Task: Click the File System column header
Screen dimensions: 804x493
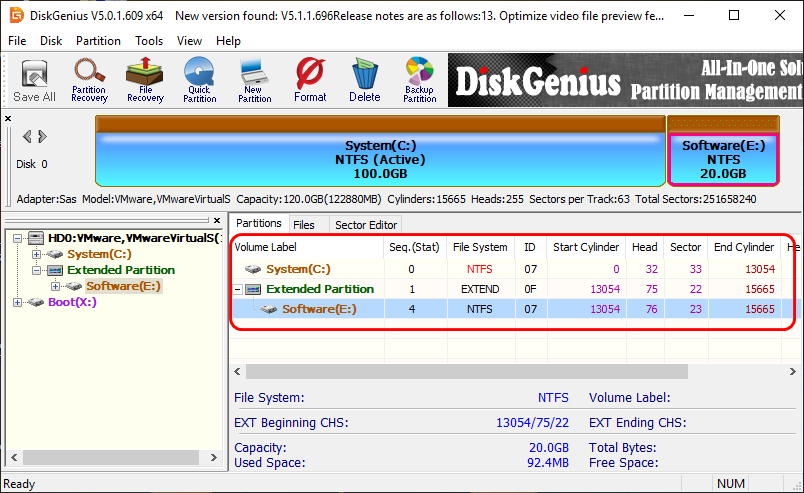Action: click(480, 247)
